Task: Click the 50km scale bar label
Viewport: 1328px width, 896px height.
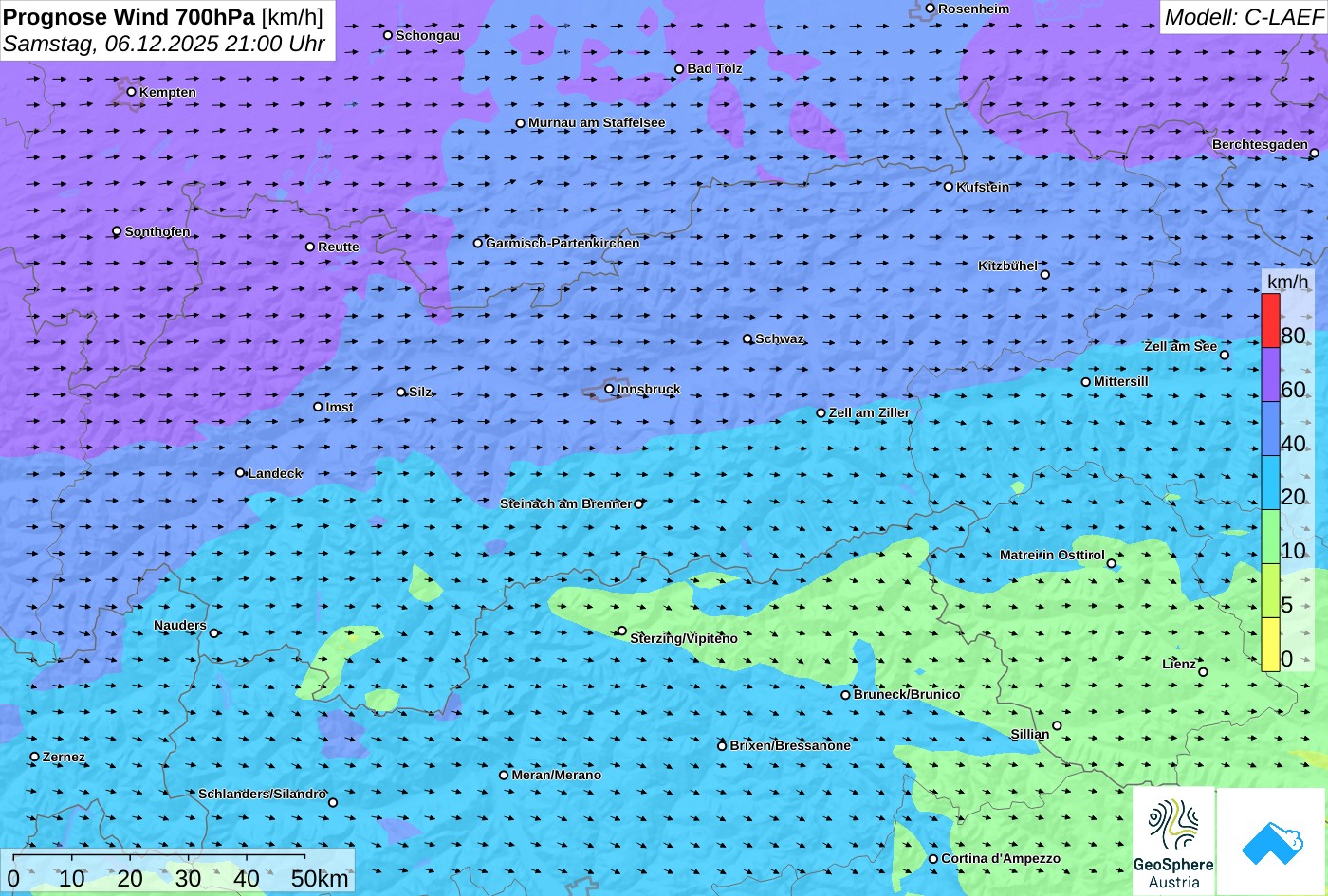Action: (320, 879)
